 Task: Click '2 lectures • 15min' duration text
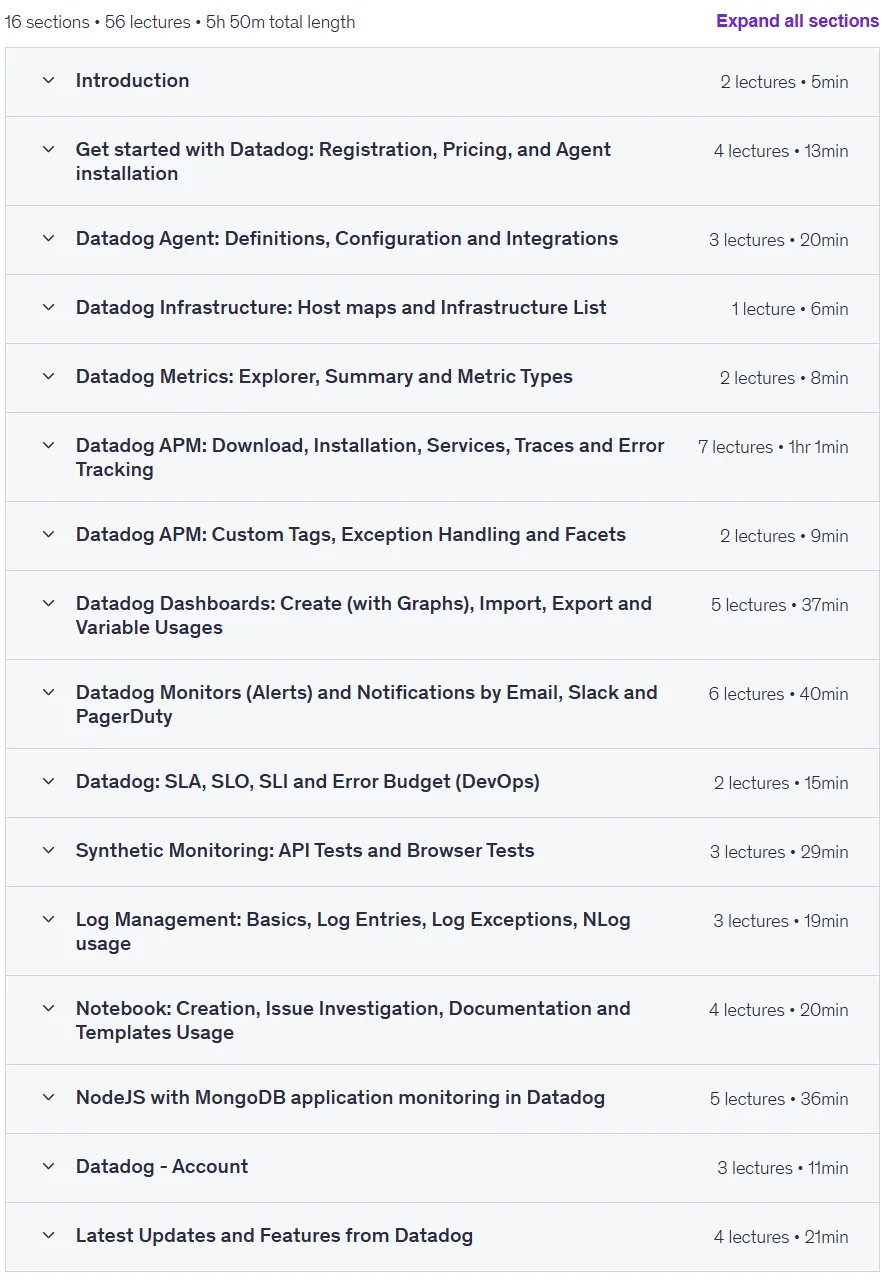point(781,783)
